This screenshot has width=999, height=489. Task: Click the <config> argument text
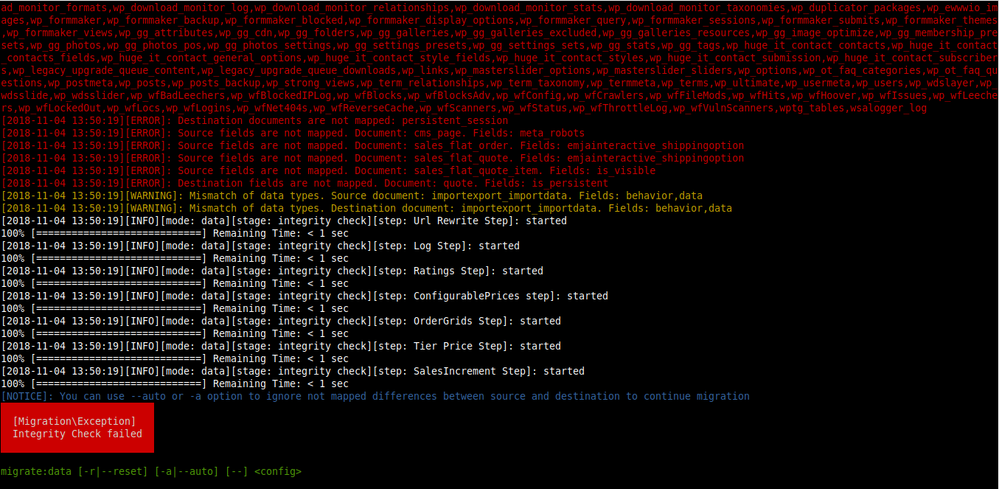[x=278, y=472]
